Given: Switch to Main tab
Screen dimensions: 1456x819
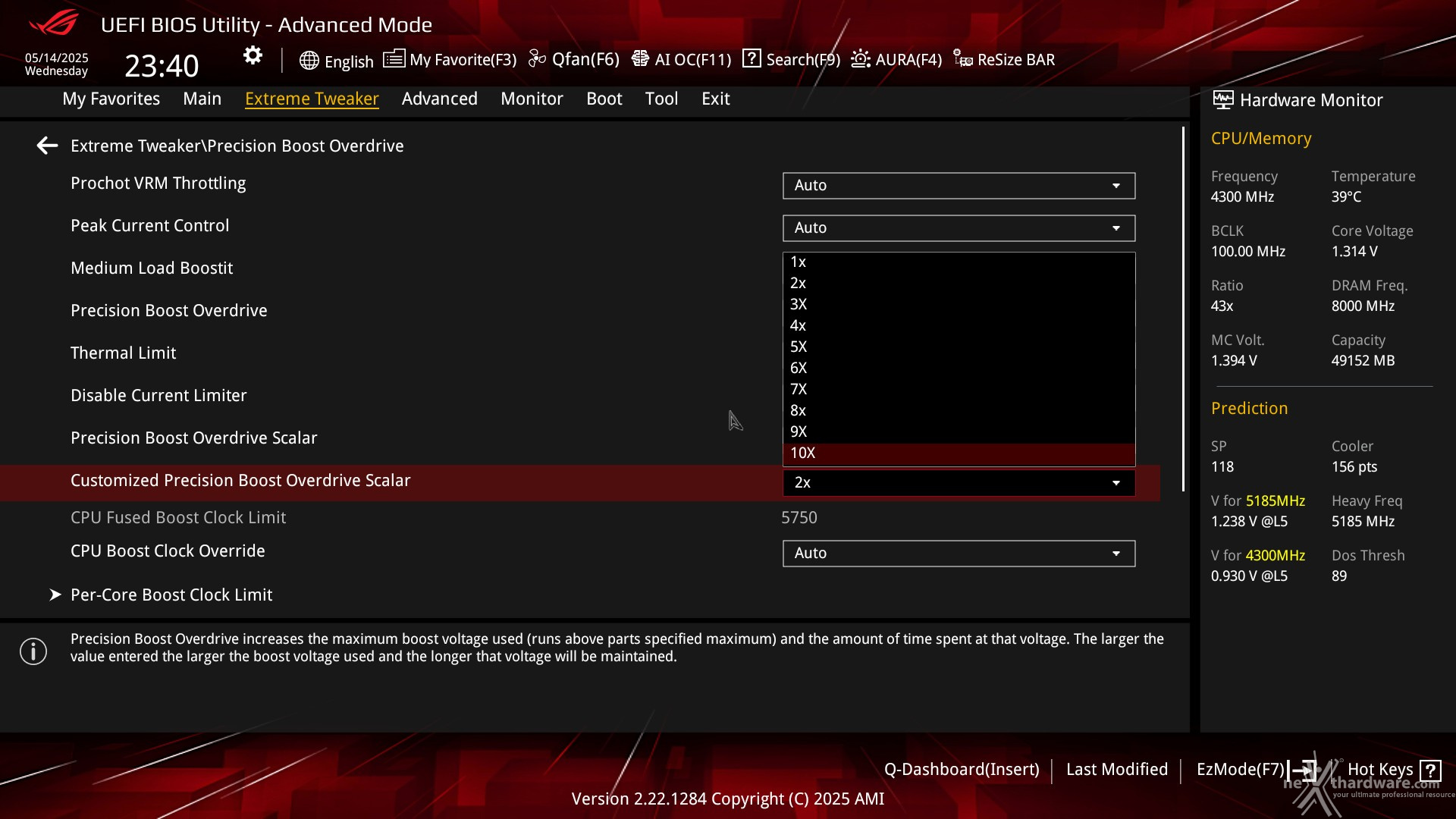Looking at the screenshot, I should pos(202,99).
